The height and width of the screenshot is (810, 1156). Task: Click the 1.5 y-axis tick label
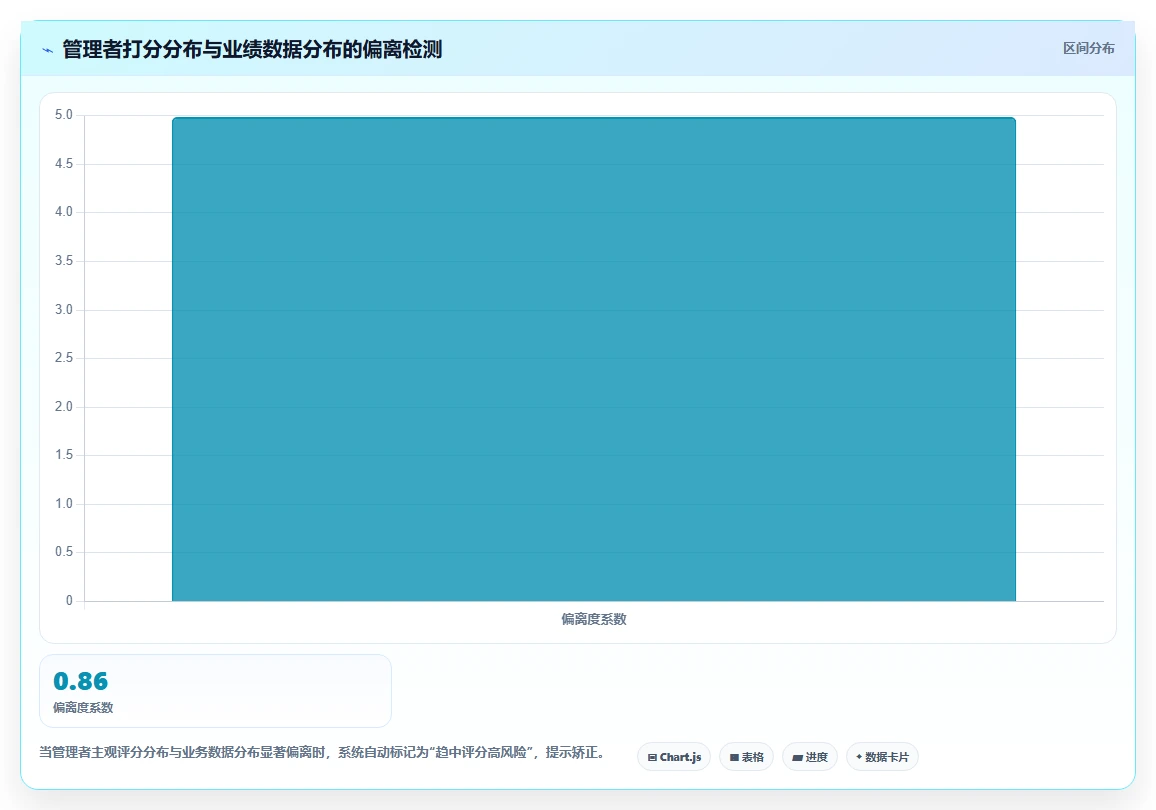pyautogui.click(x=64, y=455)
